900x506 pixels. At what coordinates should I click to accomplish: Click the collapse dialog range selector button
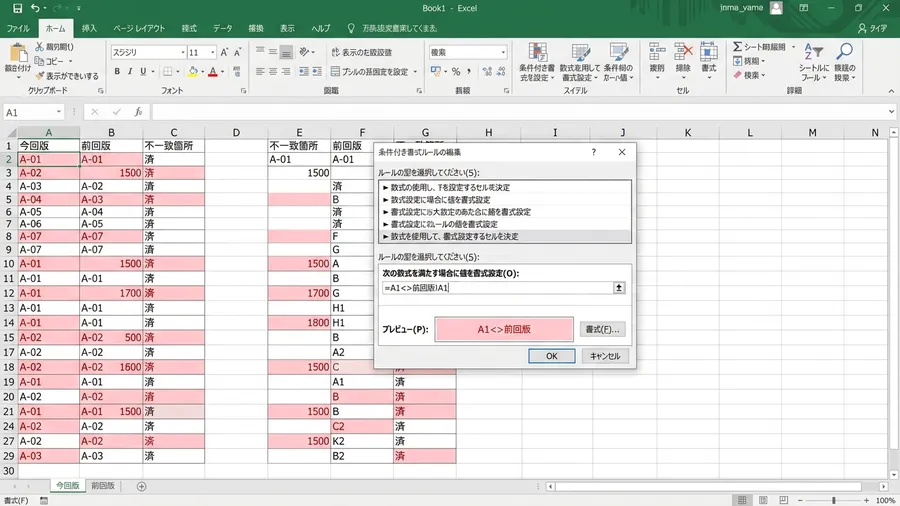[x=619, y=288]
